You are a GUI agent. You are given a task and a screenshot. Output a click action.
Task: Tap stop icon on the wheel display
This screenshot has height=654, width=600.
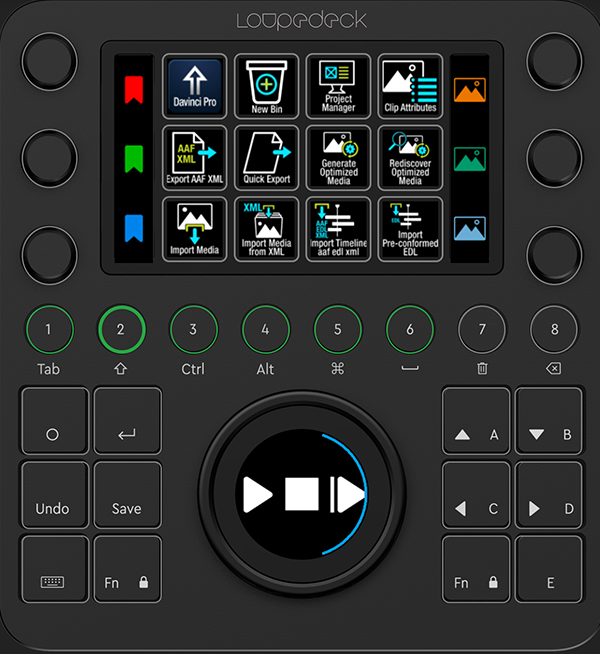(302, 495)
